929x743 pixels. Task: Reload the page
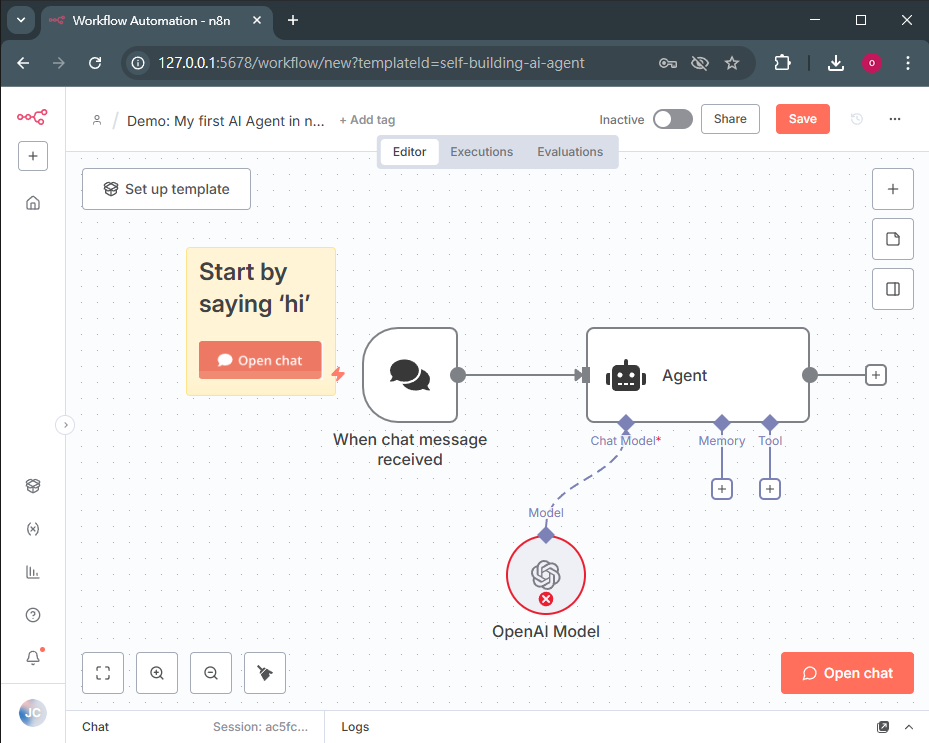tap(95, 63)
